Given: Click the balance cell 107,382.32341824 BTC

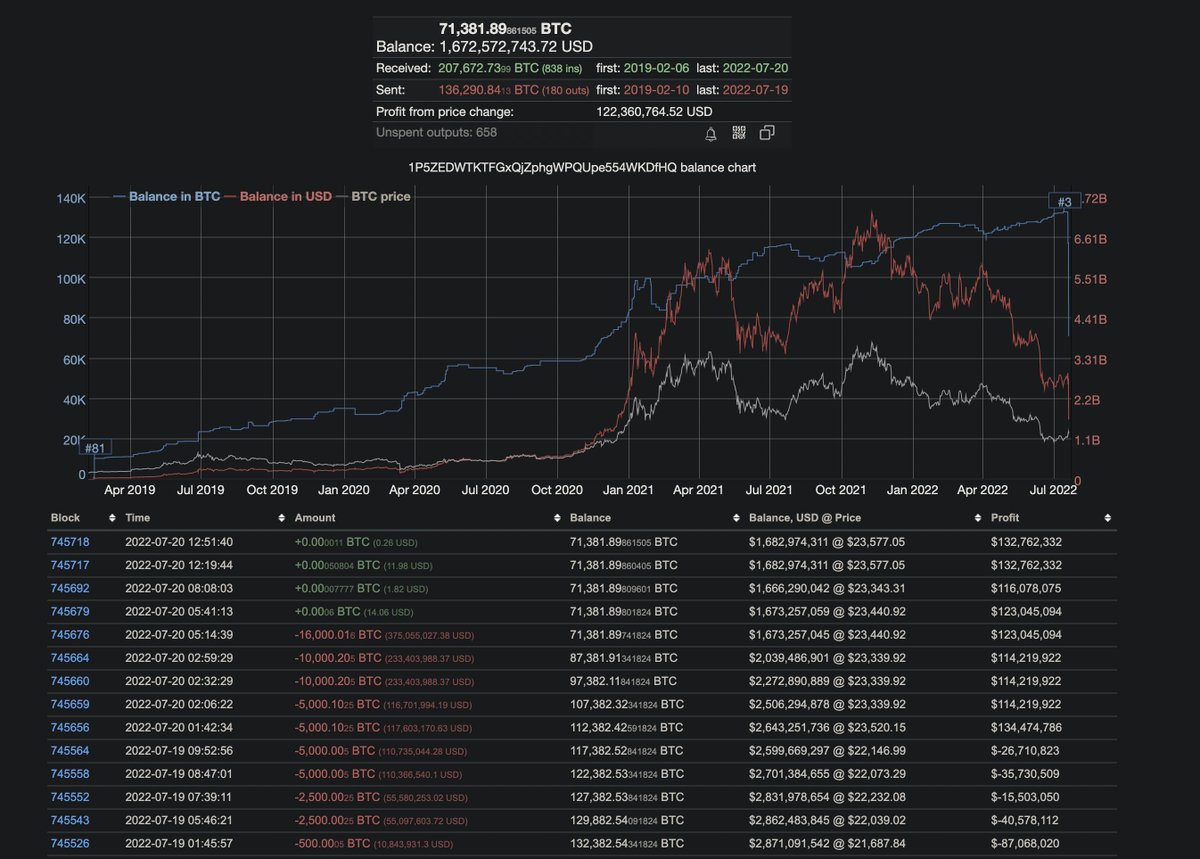Looking at the screenshot, I should coord(626,704).
